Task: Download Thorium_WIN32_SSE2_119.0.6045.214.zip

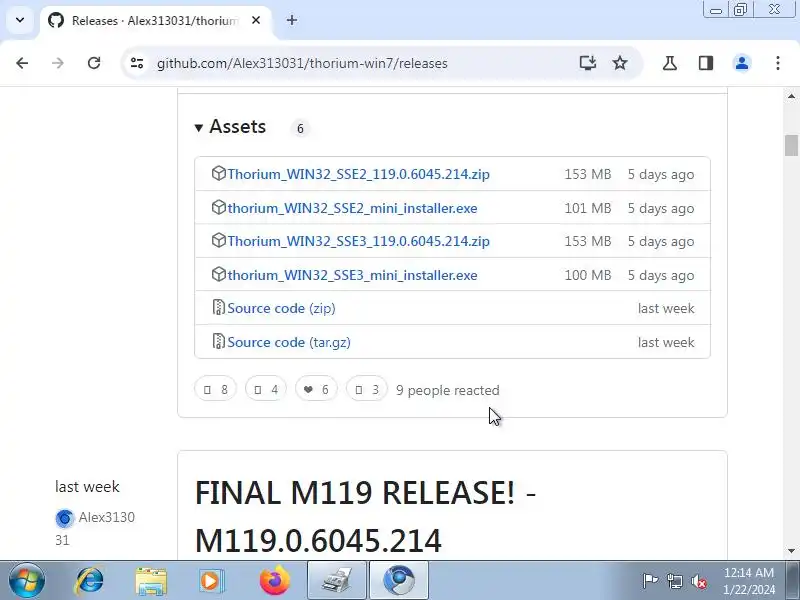Action: point(358,174)
